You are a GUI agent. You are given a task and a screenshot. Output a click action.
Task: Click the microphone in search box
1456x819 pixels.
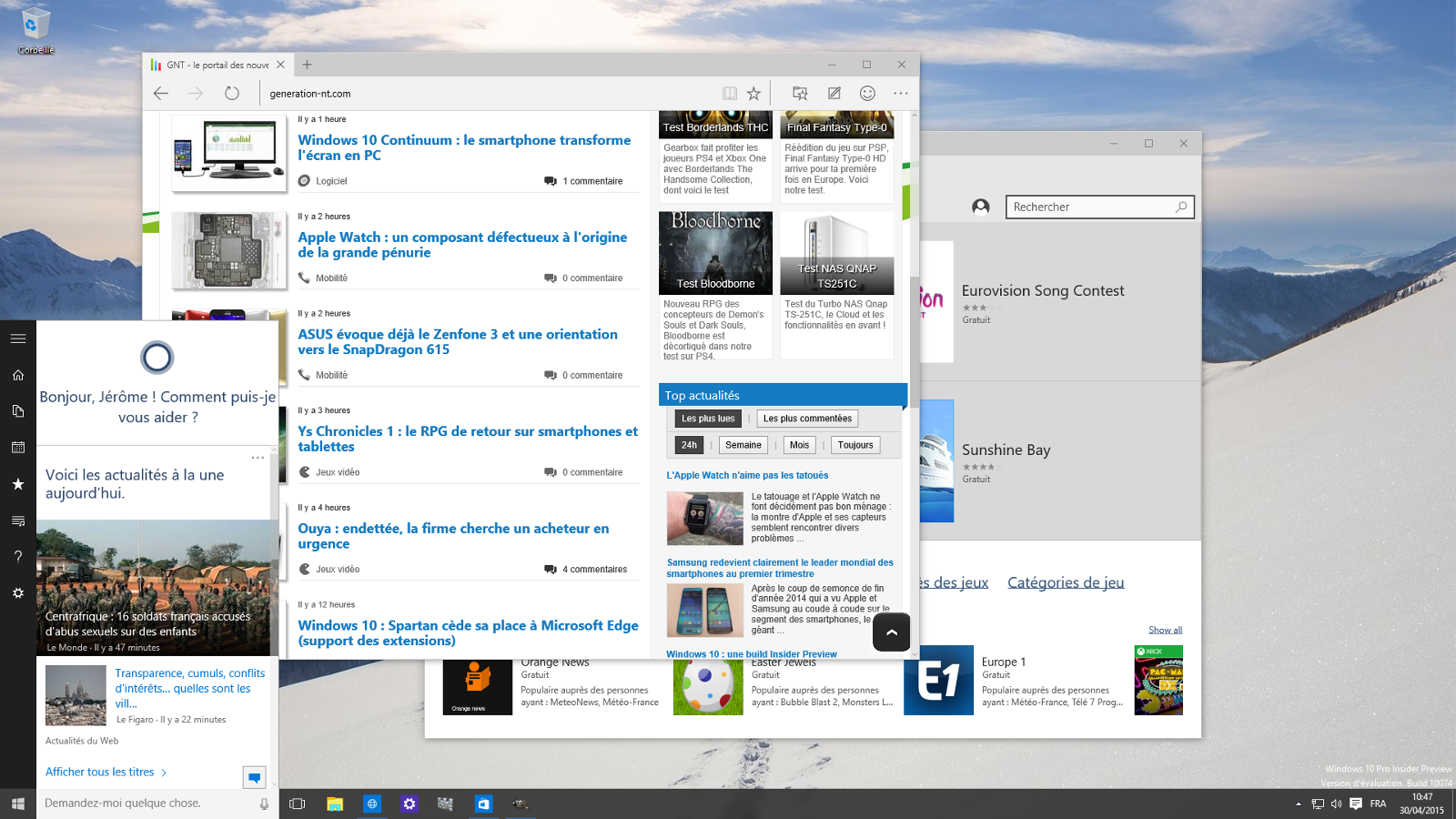coord(264,804)
